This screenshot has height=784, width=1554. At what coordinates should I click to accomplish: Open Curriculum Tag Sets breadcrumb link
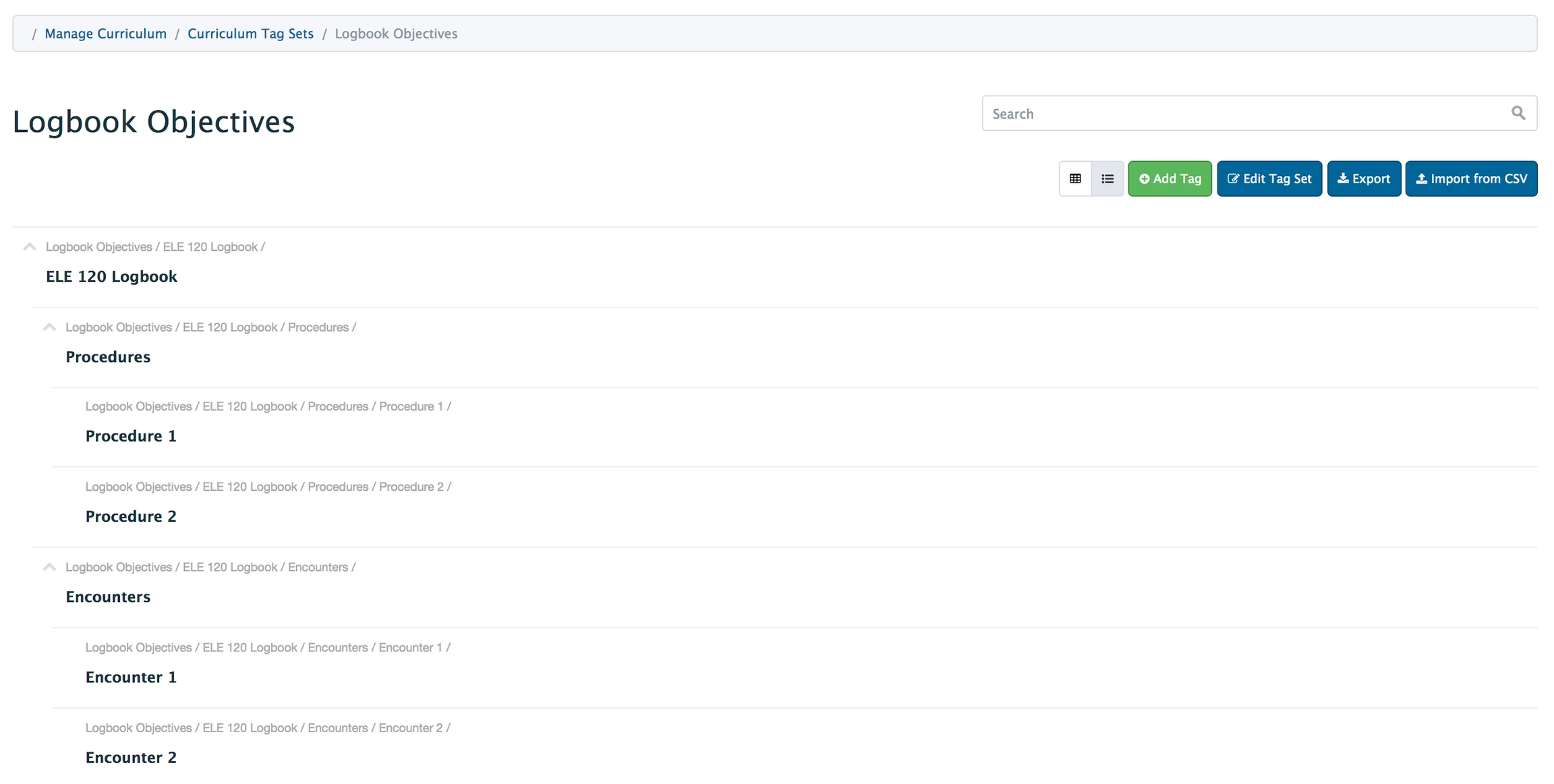(250, 34)
